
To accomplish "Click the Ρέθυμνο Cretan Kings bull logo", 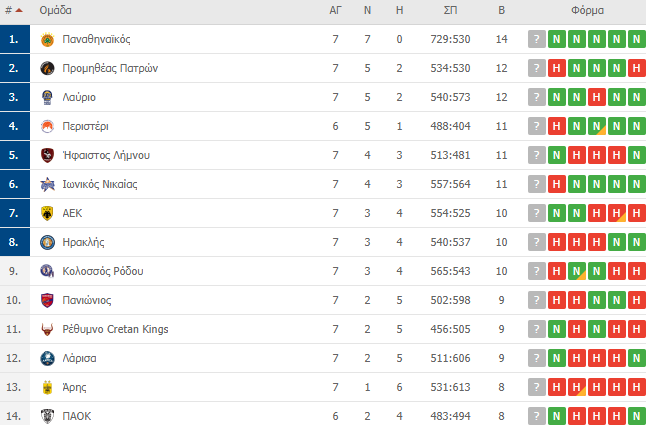I will [47, 329].
